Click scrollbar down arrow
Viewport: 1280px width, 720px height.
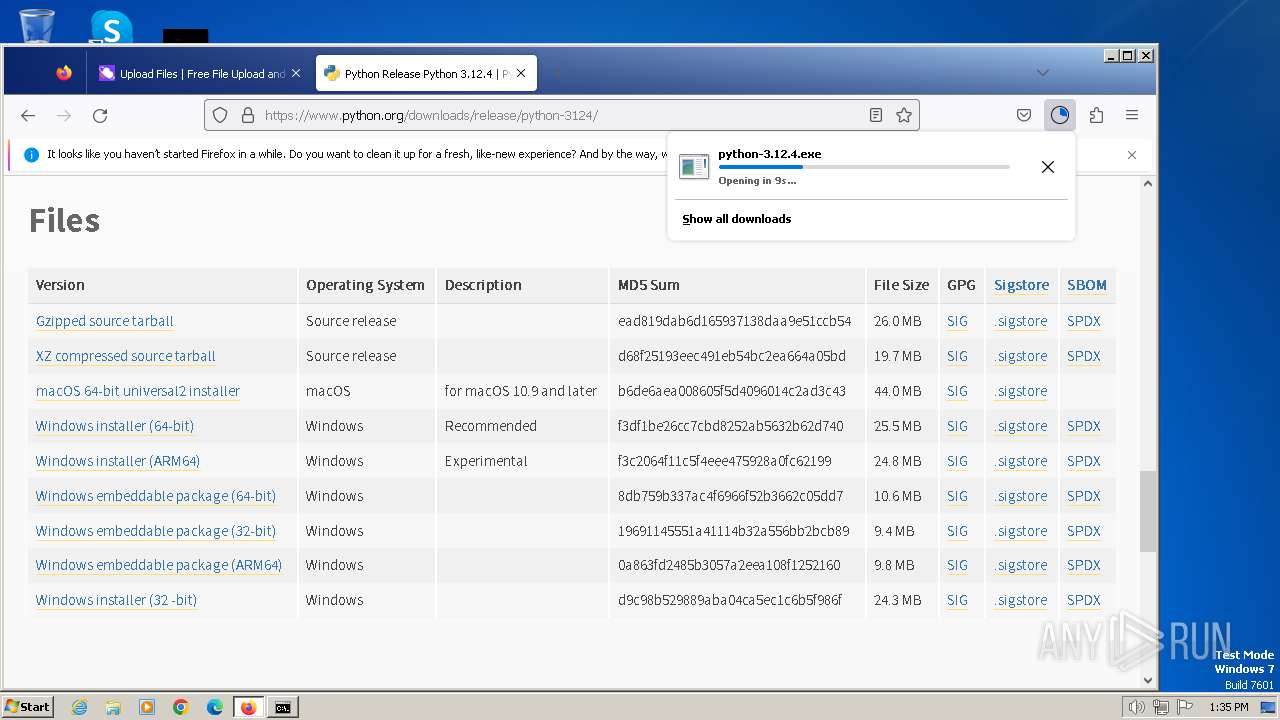[1148, 680]
